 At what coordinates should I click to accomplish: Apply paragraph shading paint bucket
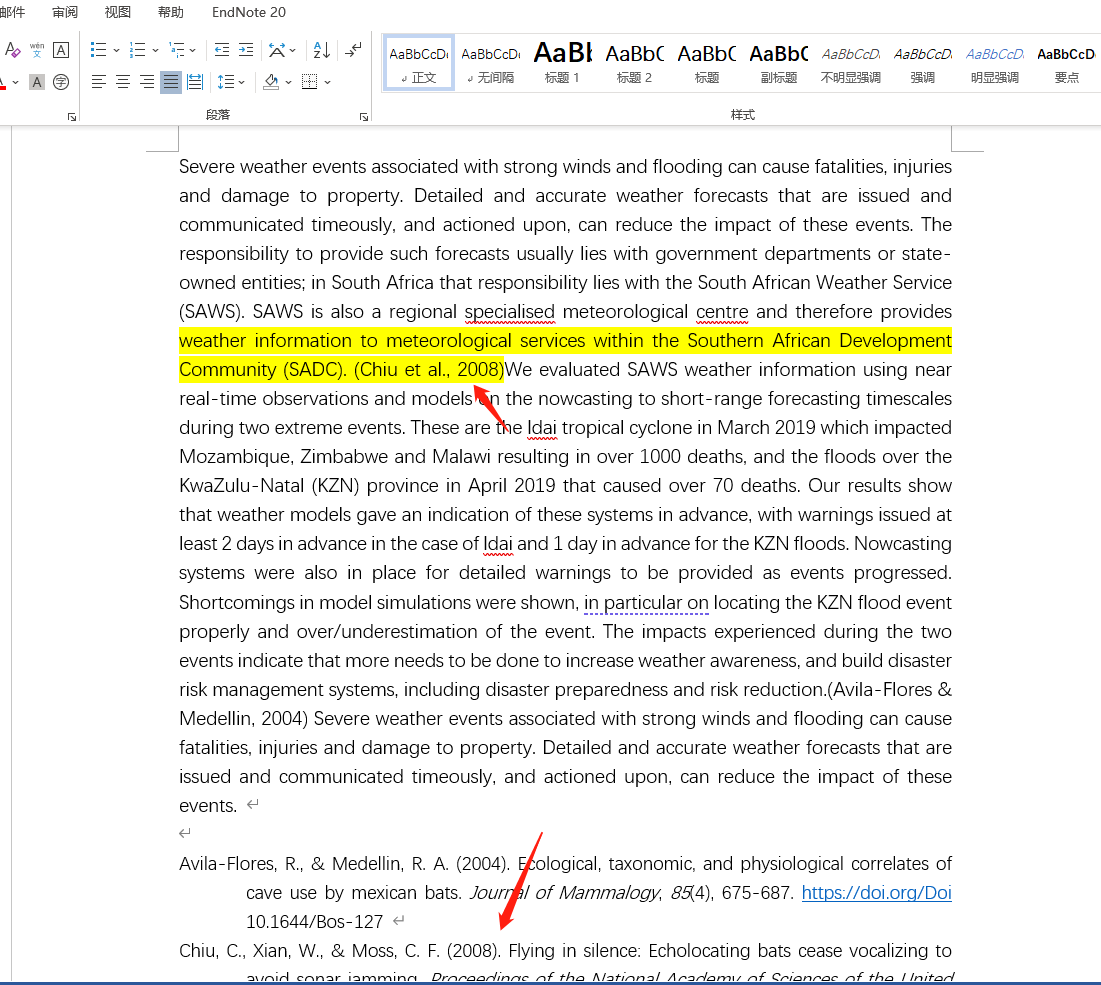(271, 82)
